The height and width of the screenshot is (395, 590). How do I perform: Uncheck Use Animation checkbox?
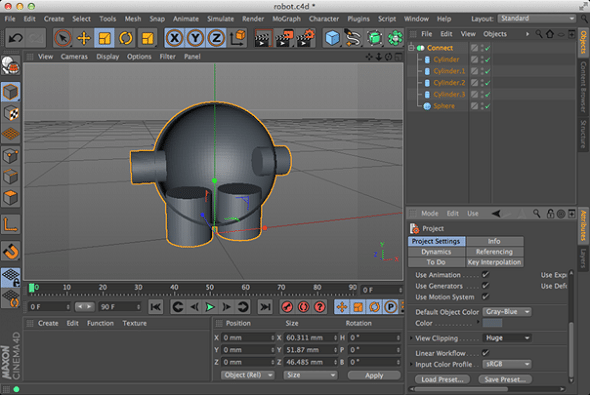pos(485,275)
